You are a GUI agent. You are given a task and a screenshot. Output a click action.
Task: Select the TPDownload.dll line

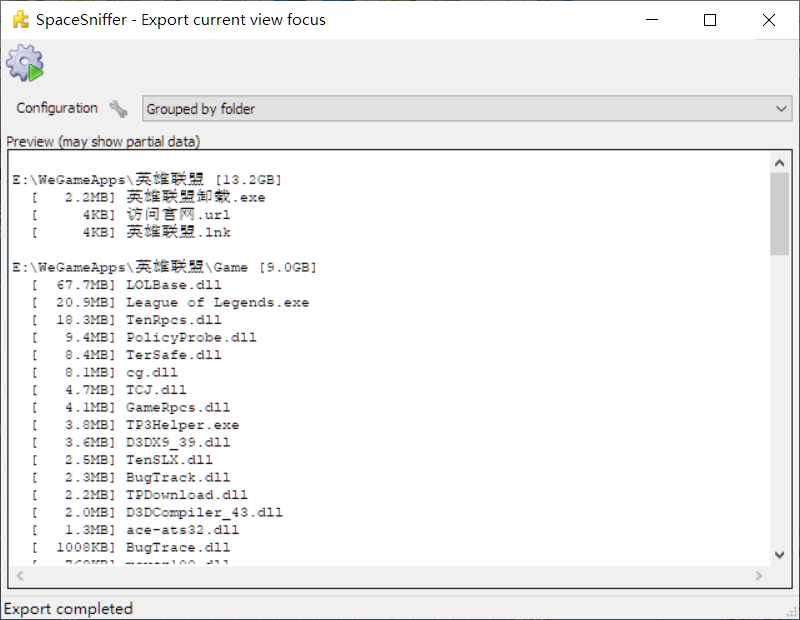(x=140, y=495)
